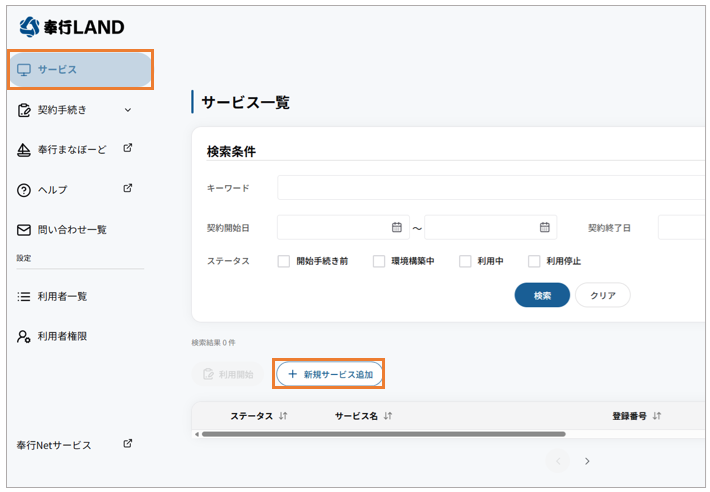710x492 pixels.
Task: Click the 奉行LAND logo
Action: point(71,27)
